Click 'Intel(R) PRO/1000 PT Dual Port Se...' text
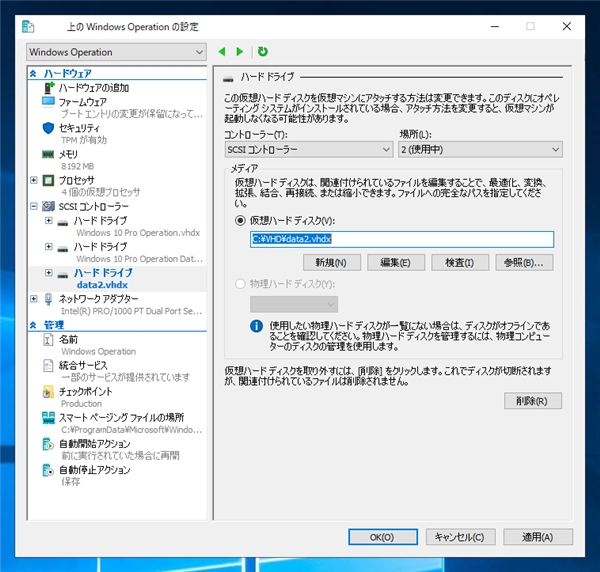Image resolution: width=600 pixels, height=572 pixels. [131, 311]
